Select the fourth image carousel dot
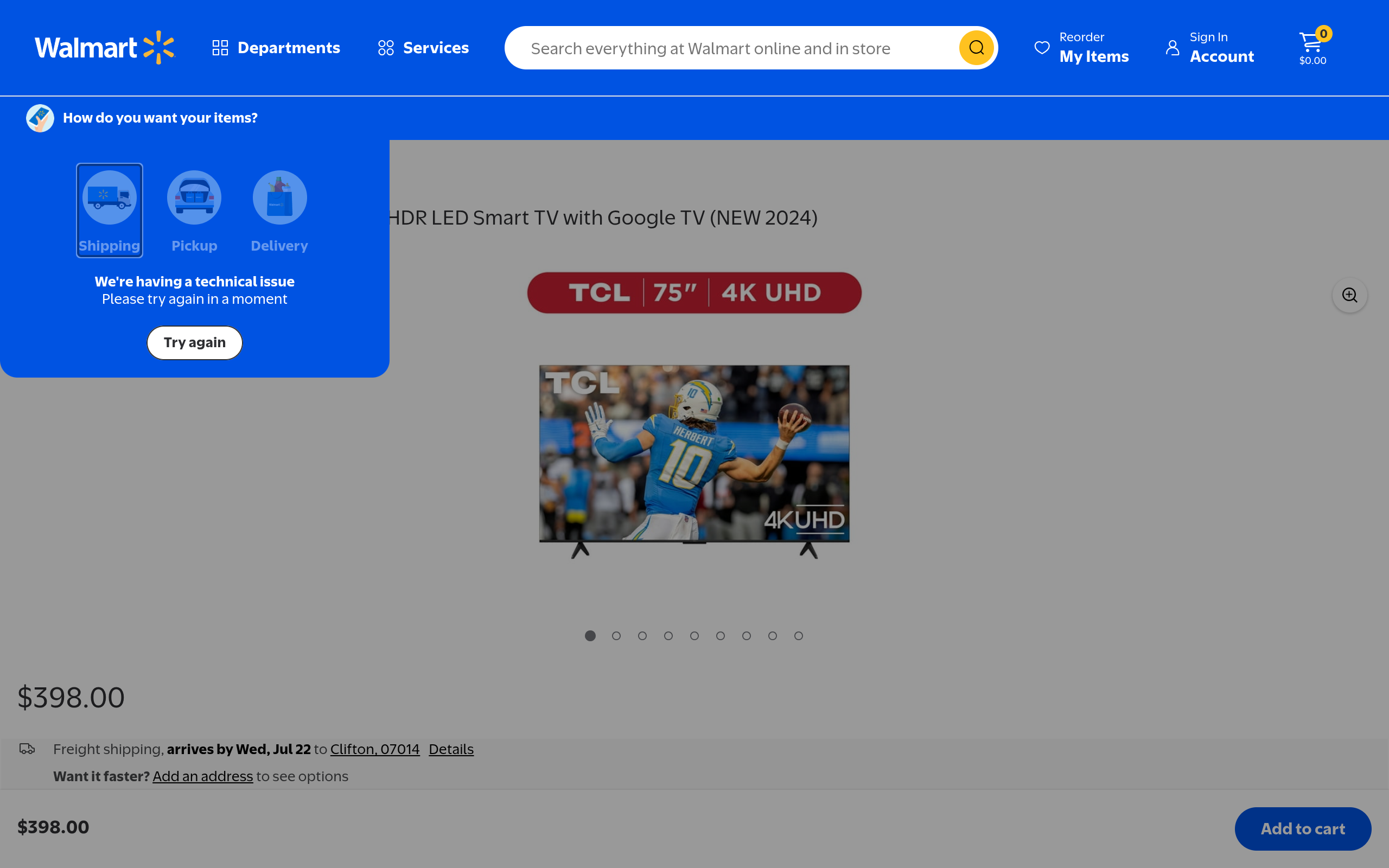The height and width of the screenshot is (868, 1389). tap(668, 635)
